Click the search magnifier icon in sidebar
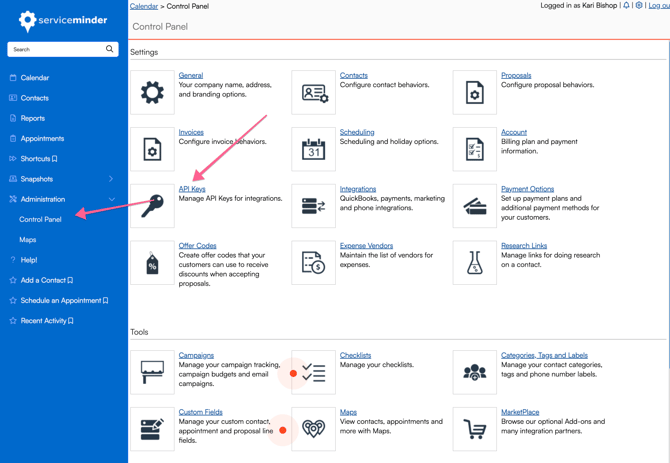Screen dimensions: 670x463 pyautogui.click(x=109, y=49)
